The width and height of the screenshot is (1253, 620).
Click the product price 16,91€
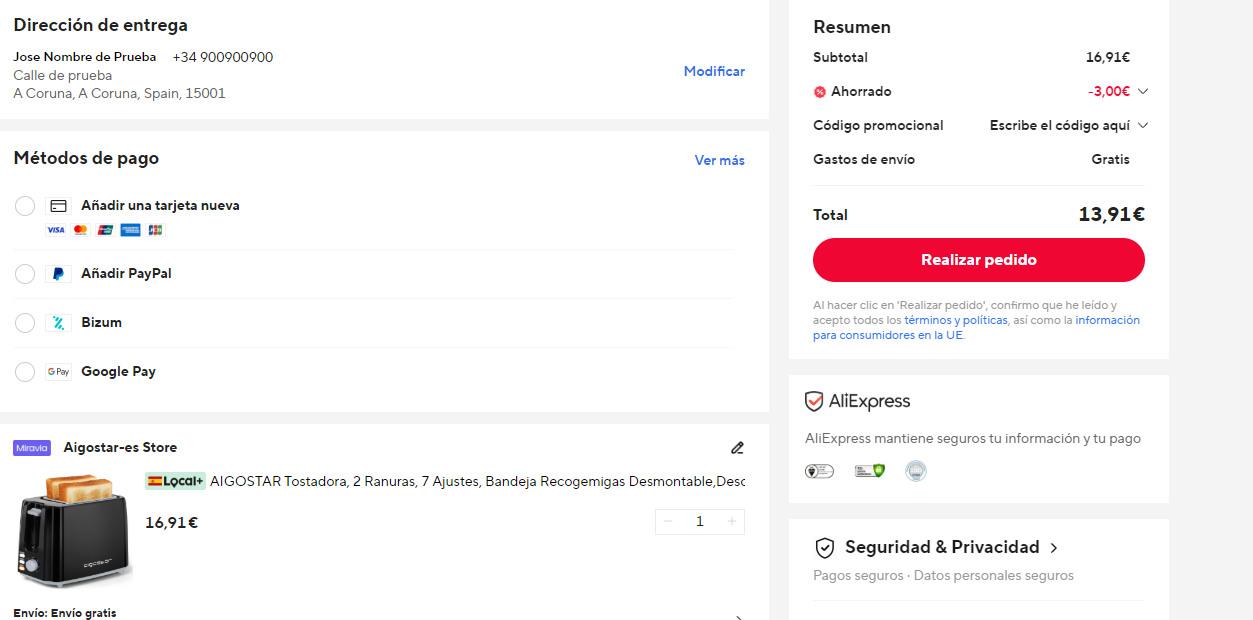(171, 523)
